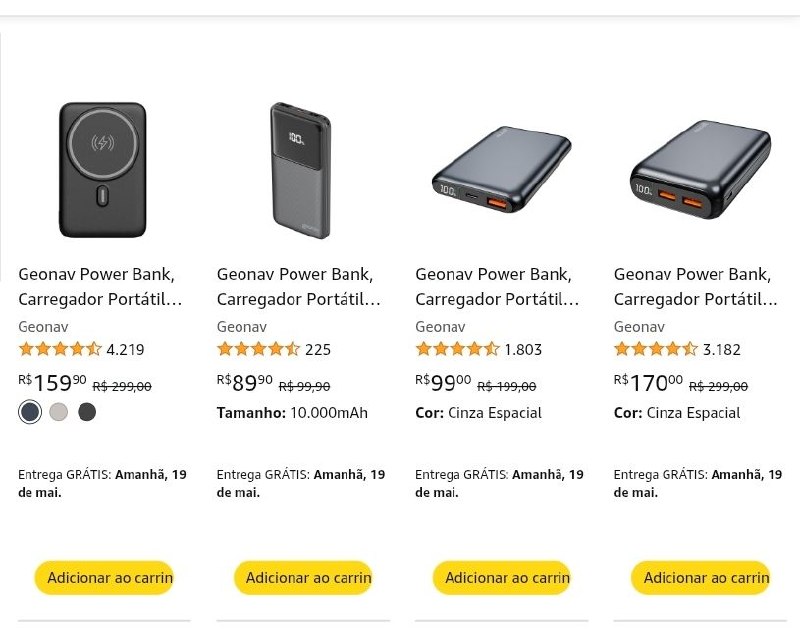
Task: Add the R$159,90 power bank to cart
Action: (x=104, y=577)
